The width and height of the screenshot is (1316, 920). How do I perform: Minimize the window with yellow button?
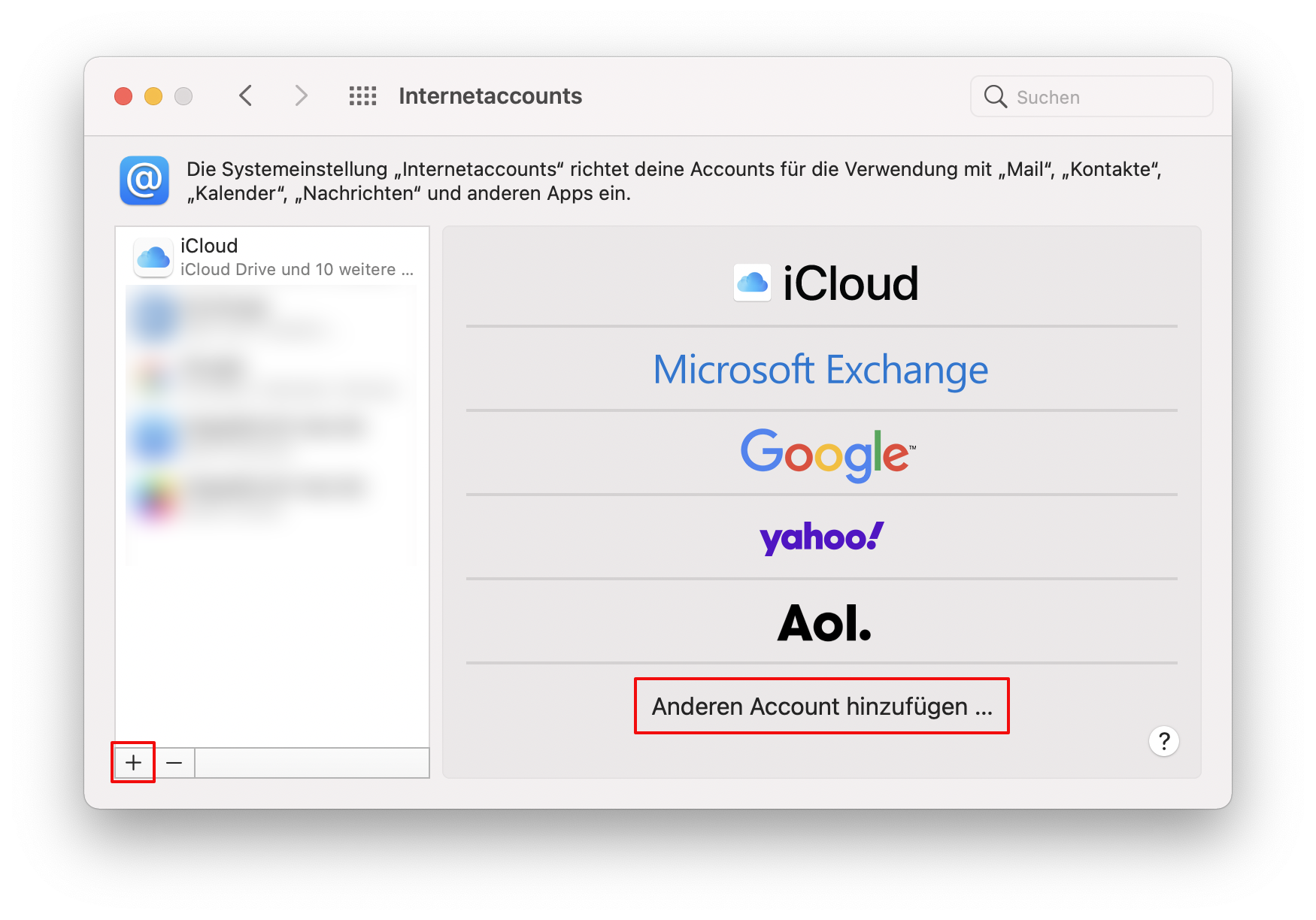click(153, 96)
